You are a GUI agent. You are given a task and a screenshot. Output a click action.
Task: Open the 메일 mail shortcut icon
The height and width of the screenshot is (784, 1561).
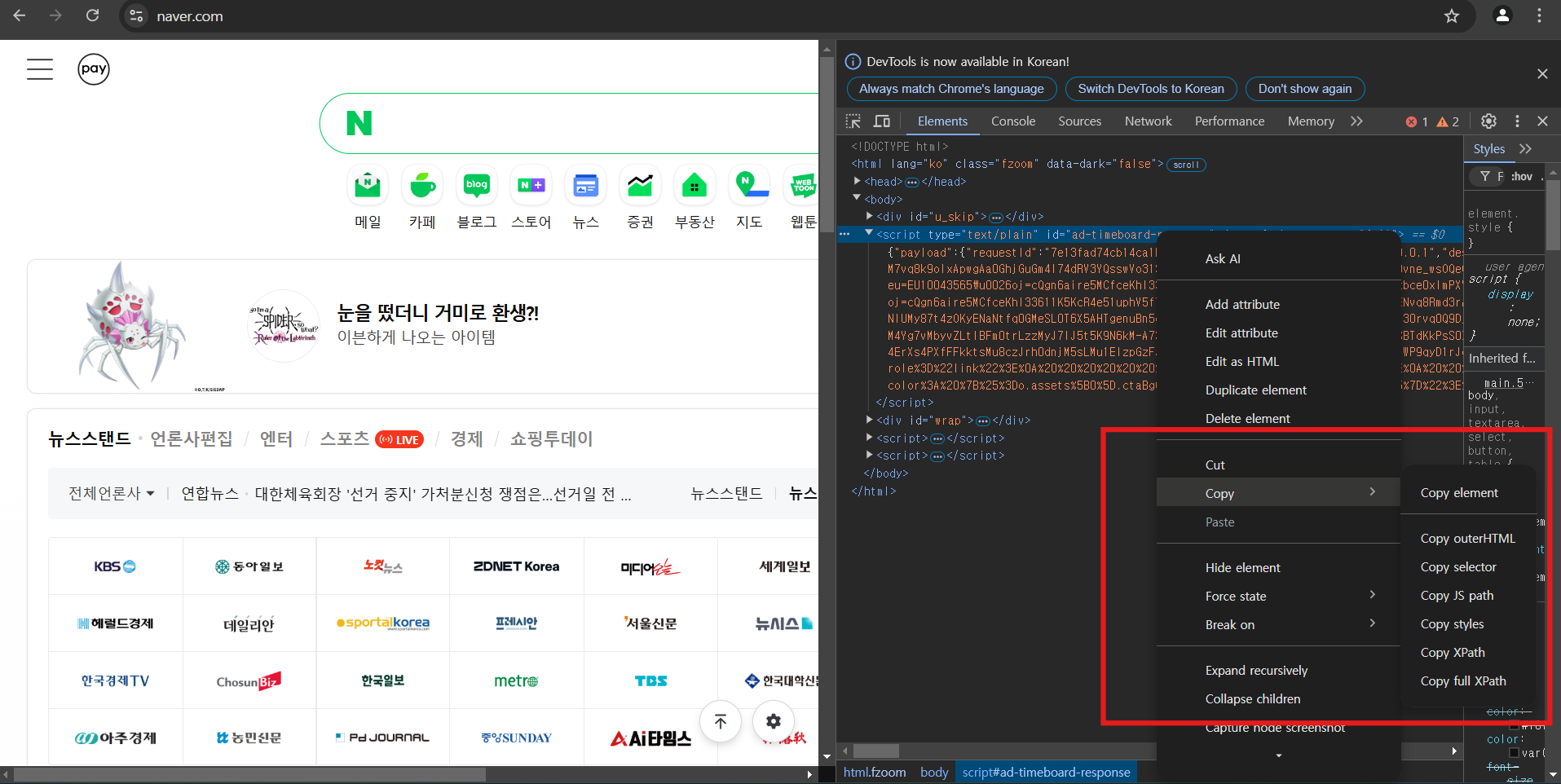click(x=368, y=186)
